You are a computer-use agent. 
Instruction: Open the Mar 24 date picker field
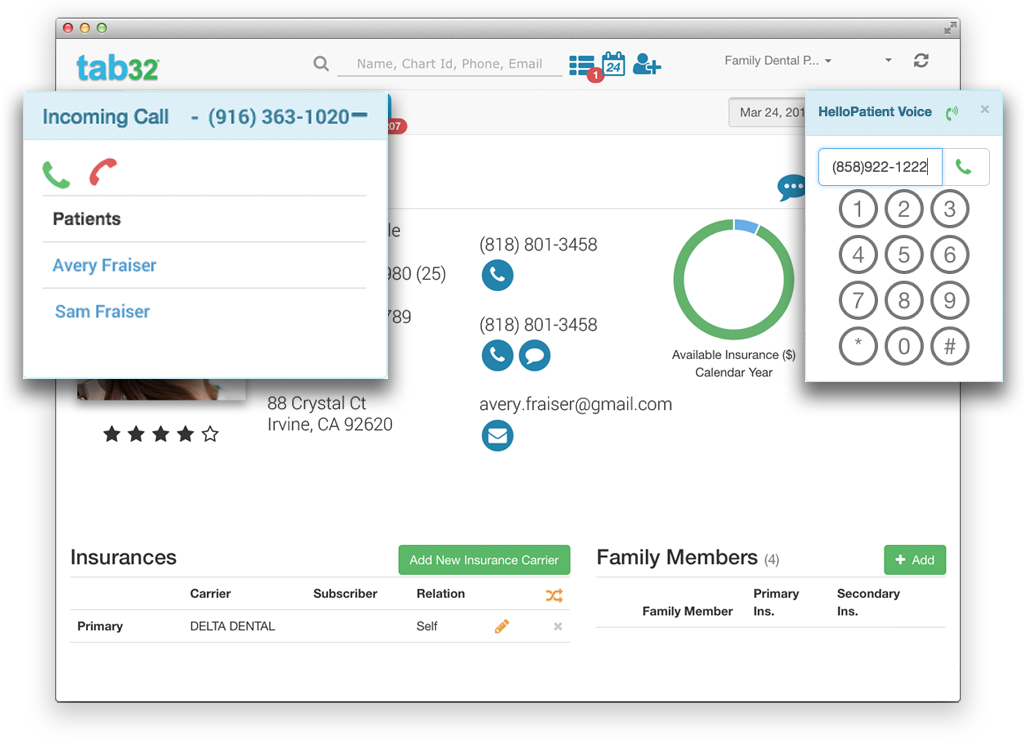tap(767, 112)
